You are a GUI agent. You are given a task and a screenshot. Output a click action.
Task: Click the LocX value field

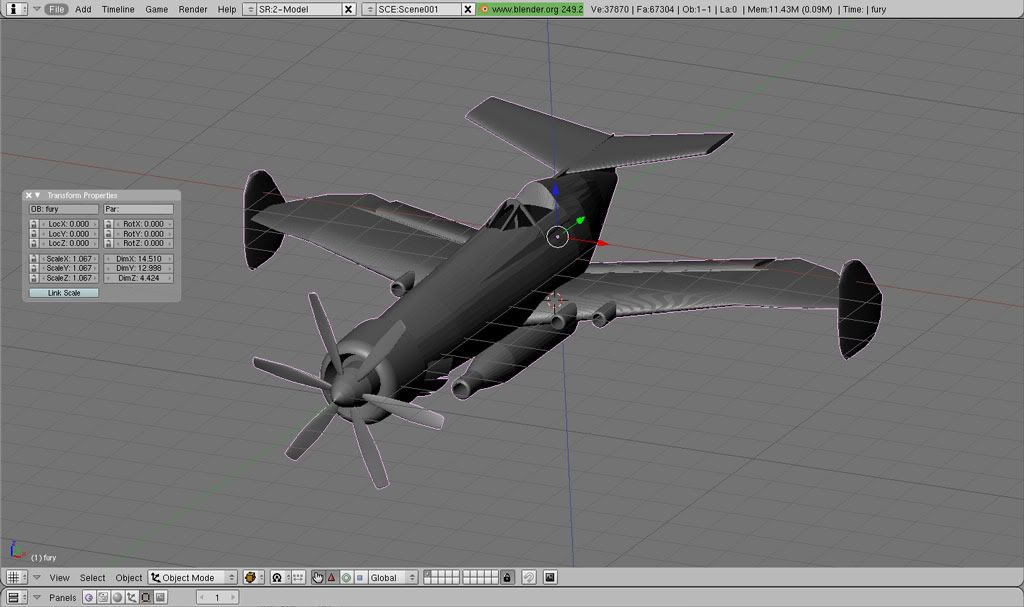coord(69,224)
